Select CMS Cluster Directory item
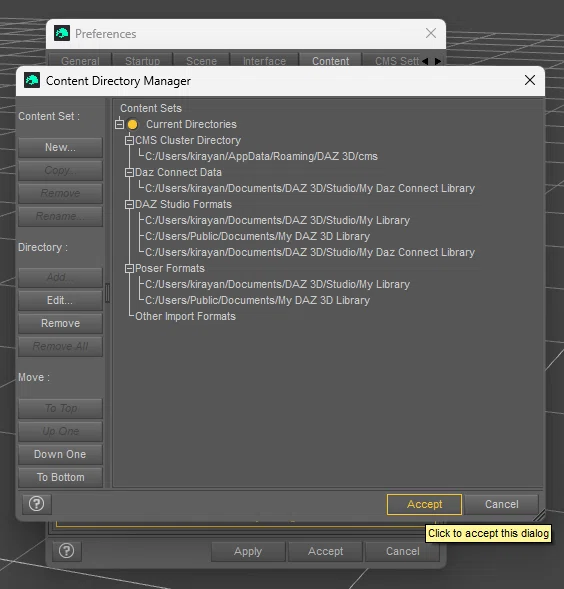 click(x=188, y=140)
